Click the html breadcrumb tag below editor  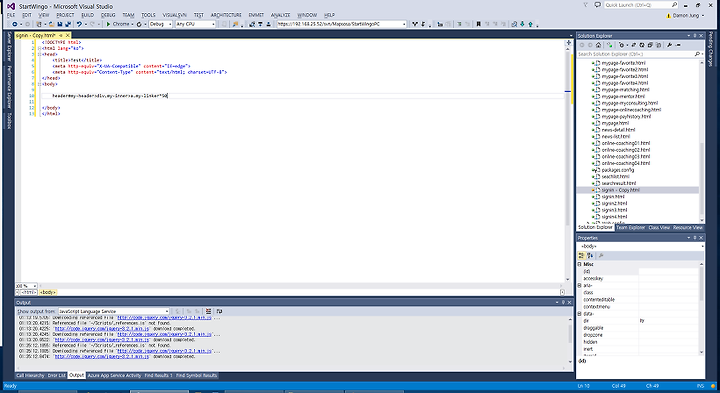tap(28, 292)
